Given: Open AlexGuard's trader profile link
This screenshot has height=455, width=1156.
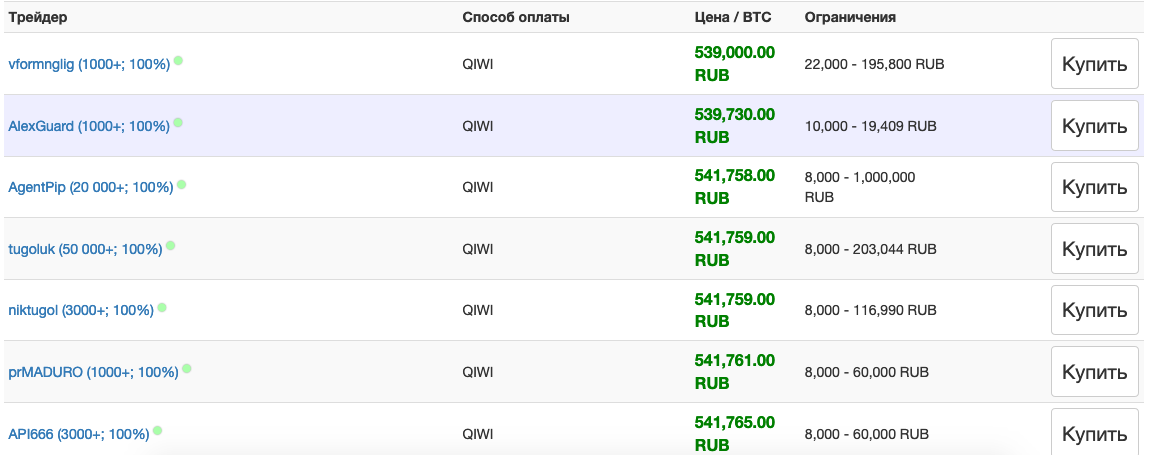Looking at the screenshot, I should tap(88, 127).
